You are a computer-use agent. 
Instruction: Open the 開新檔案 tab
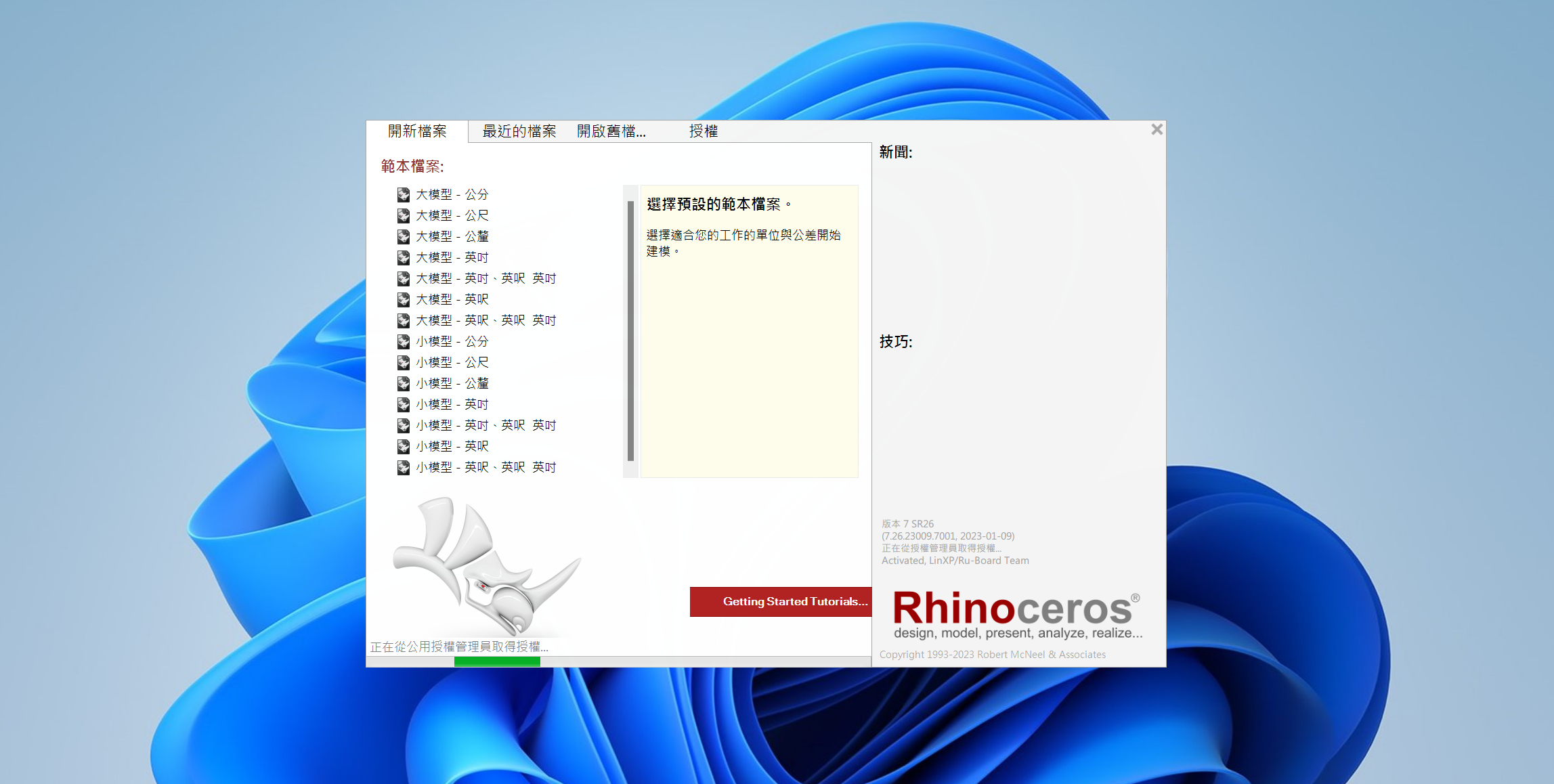[417, 130]
